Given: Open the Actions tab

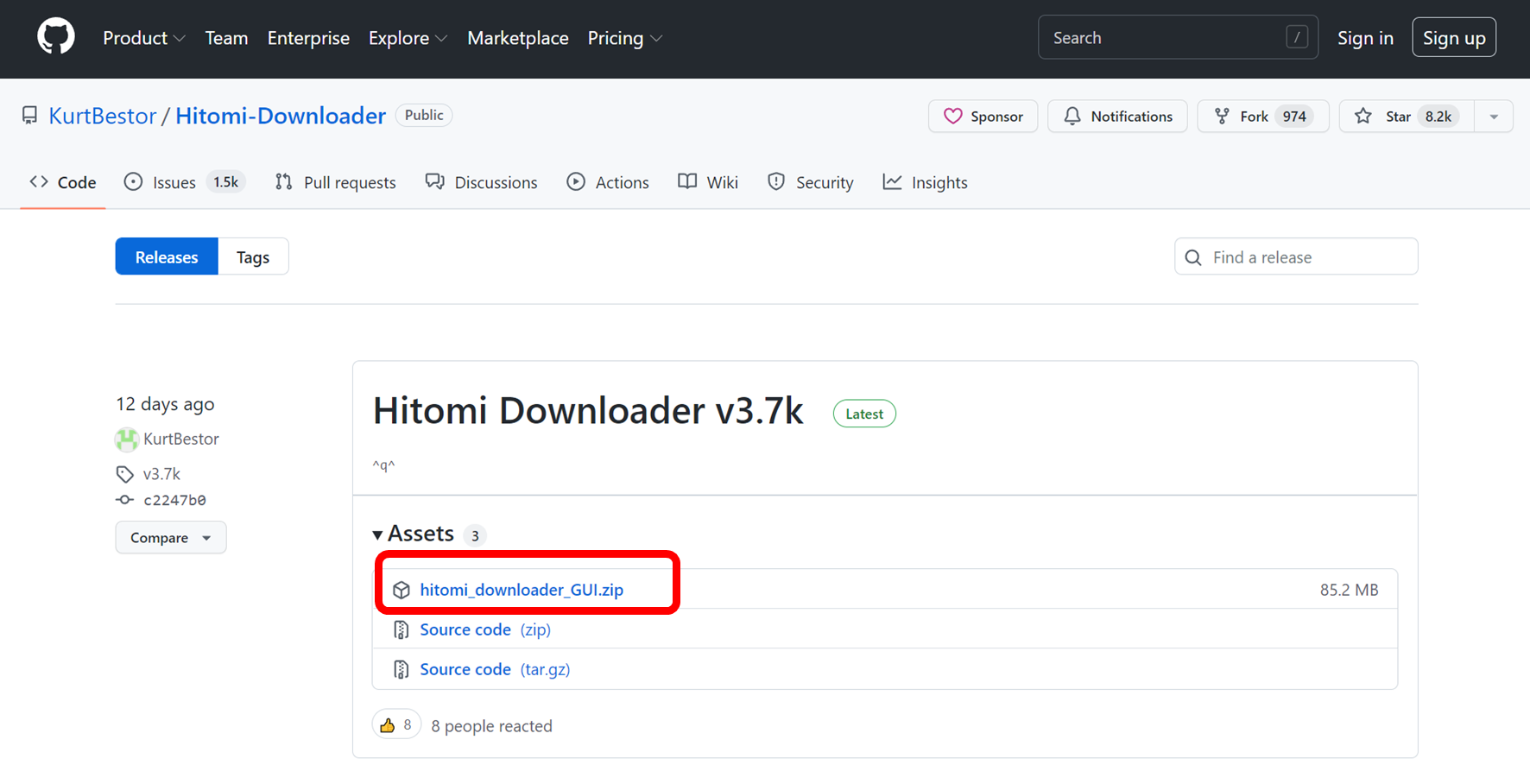Looking at the screenshot, I should point(608,182).
